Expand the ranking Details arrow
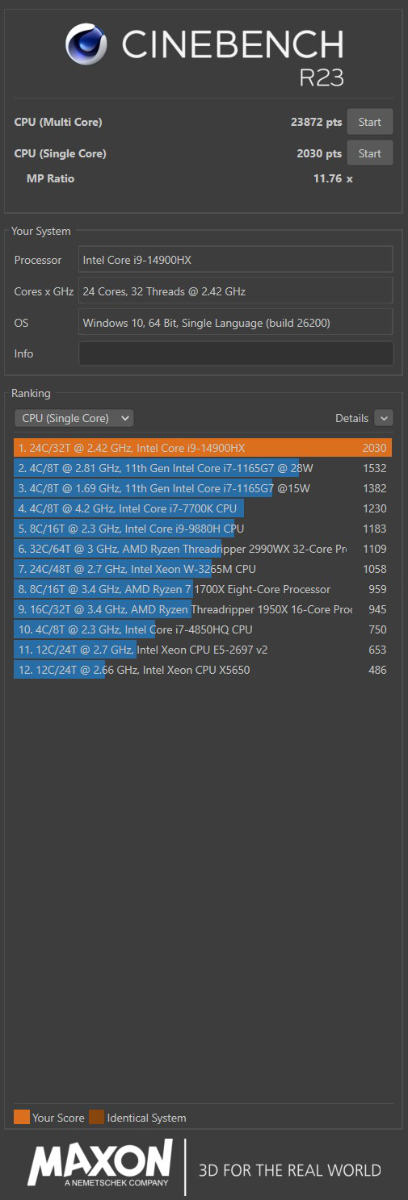The height and width of the screenshot is (1200, 408). (x=384, y=418)
